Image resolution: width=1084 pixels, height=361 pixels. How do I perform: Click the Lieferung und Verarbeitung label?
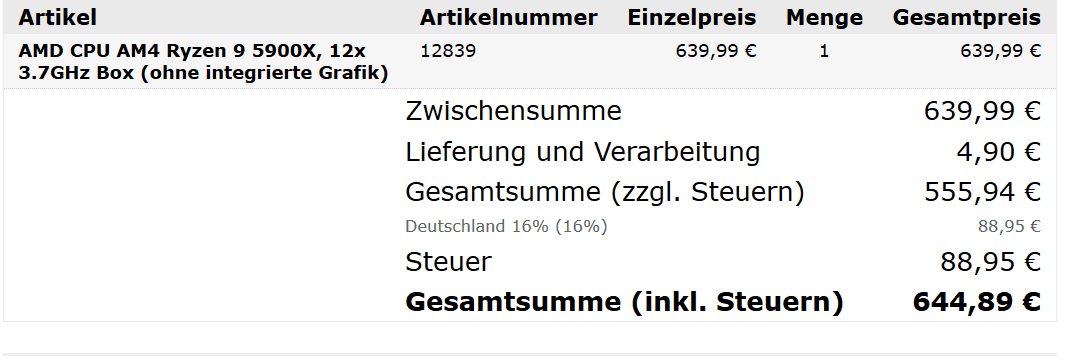coord(583,152)
